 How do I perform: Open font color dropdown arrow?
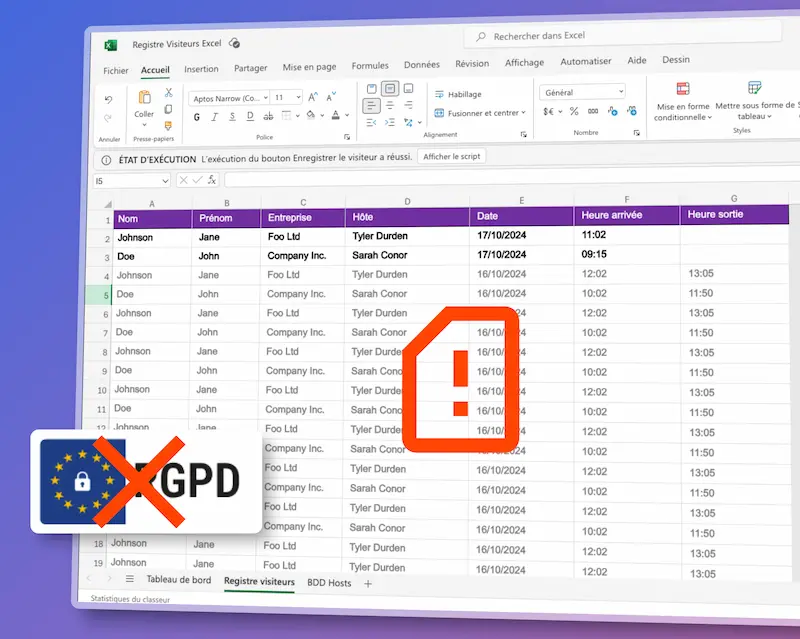tap(347, 115)
